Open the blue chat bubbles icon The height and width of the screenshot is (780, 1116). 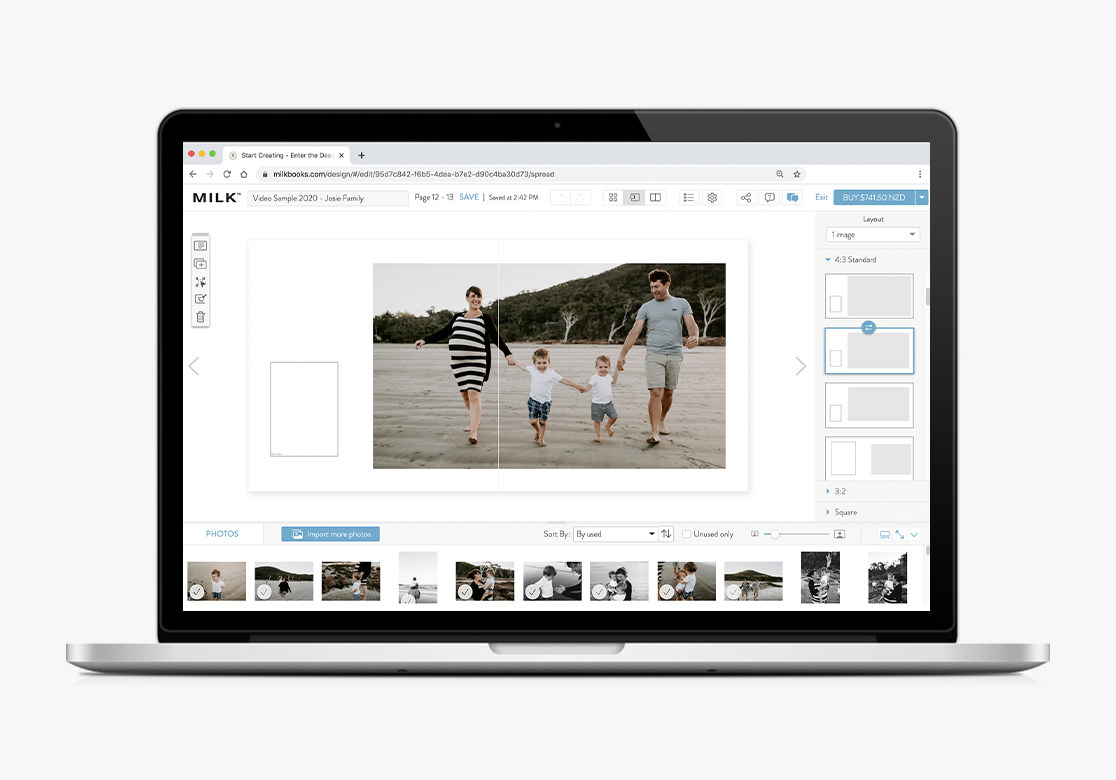(792, 198)
